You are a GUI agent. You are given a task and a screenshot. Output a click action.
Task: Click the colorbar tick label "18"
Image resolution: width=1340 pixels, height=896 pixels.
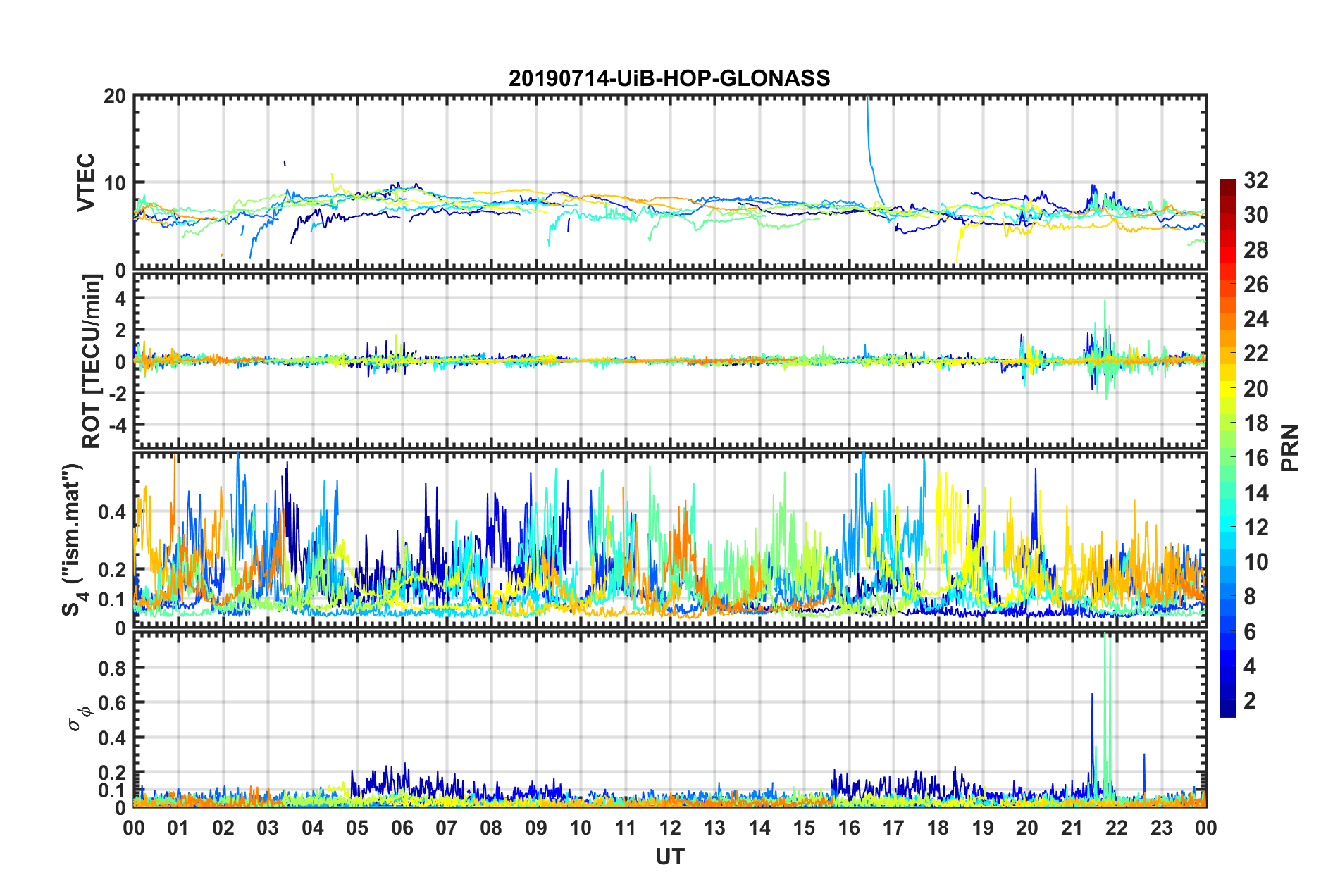point(1255,423)
